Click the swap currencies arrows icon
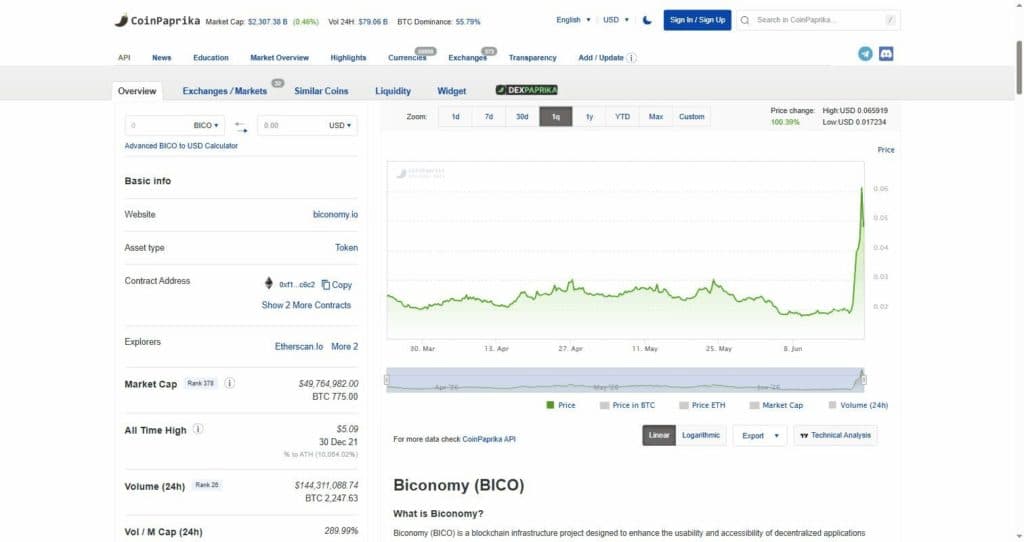The image size is (1024, 542). point(241,127)
